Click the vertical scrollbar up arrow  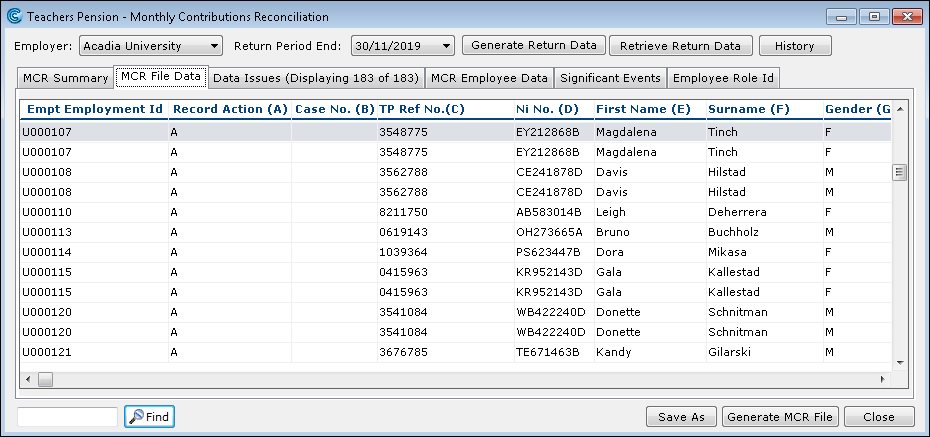(900, 109)
